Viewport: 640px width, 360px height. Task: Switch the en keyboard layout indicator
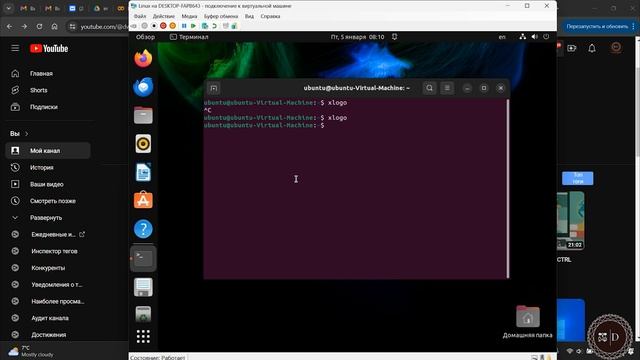pyautogui.click(x=502, y=37)
